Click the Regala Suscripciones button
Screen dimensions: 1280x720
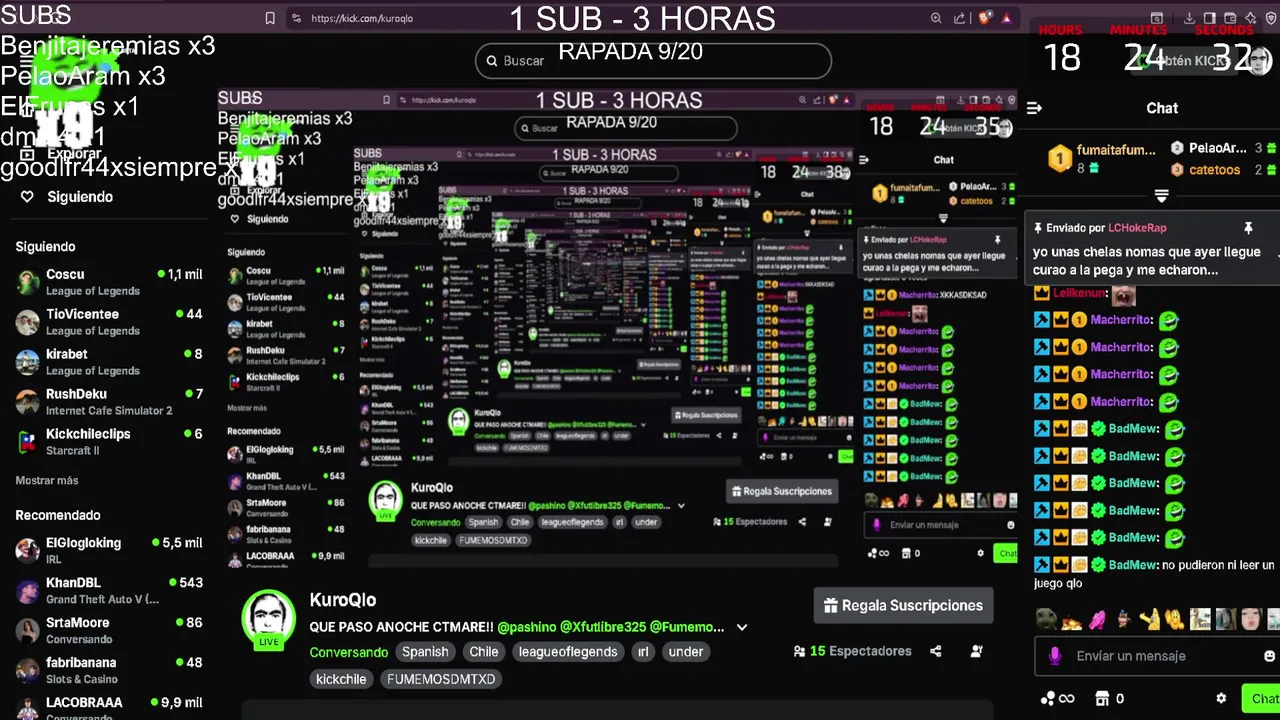pos(903,605)
